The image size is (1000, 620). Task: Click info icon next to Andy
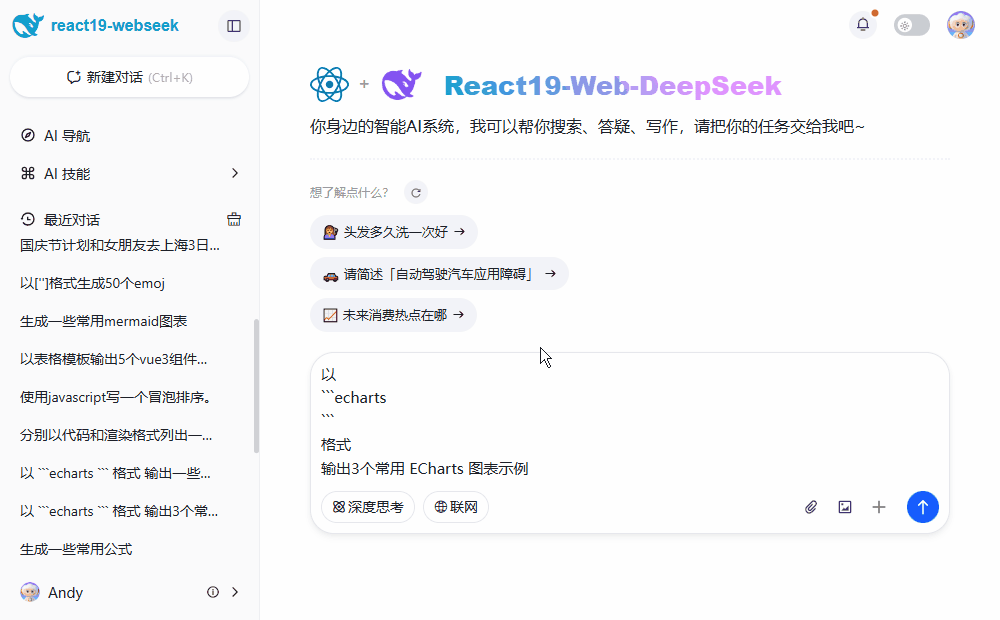tap(213, 592)
